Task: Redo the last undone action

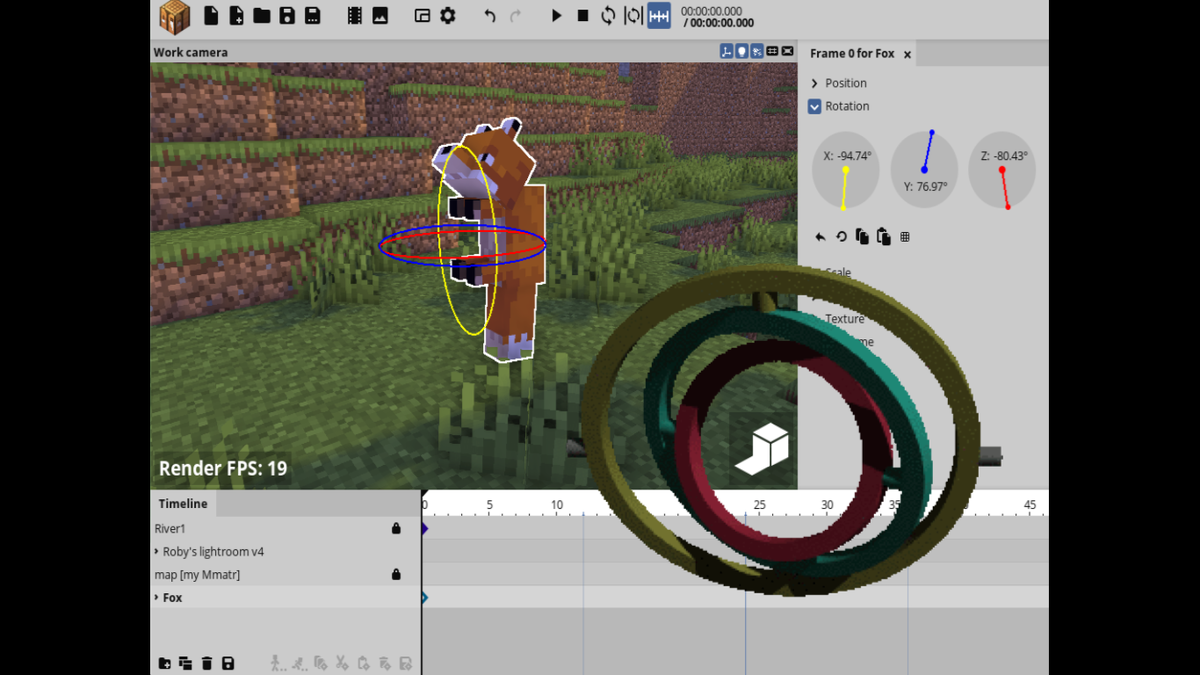Action: tap(515, 16)
